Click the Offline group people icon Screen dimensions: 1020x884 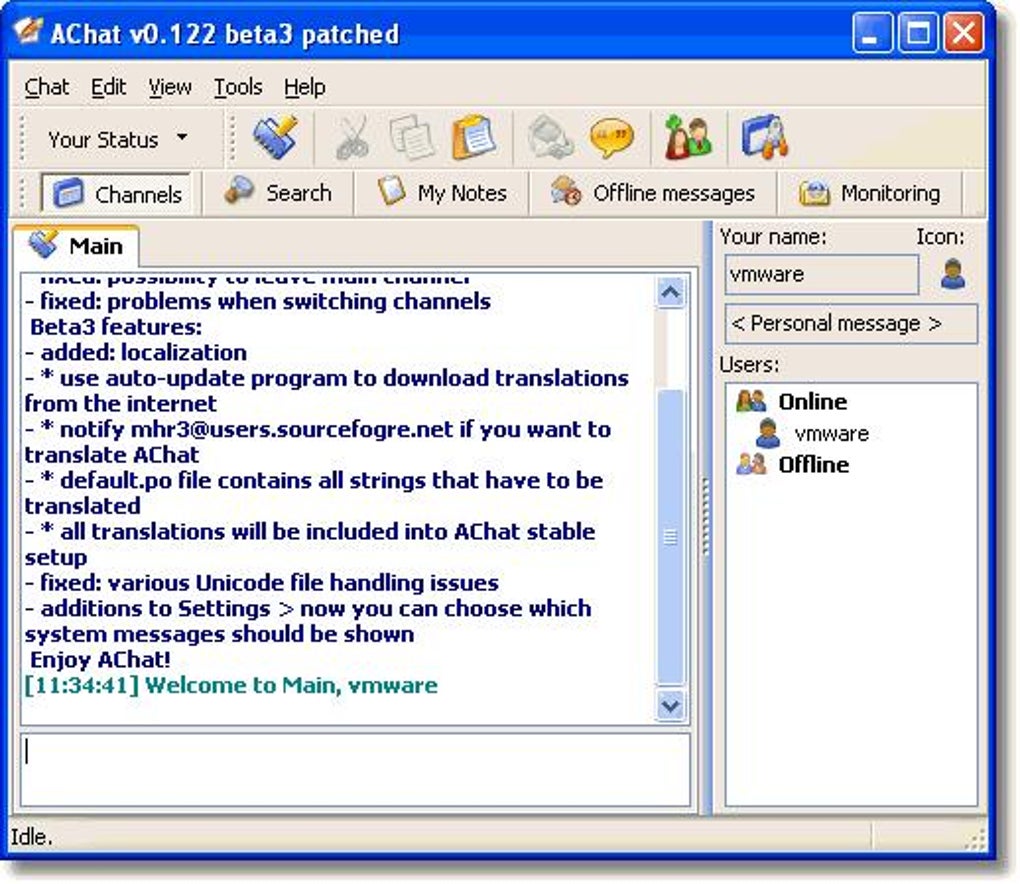coord(751,464)
